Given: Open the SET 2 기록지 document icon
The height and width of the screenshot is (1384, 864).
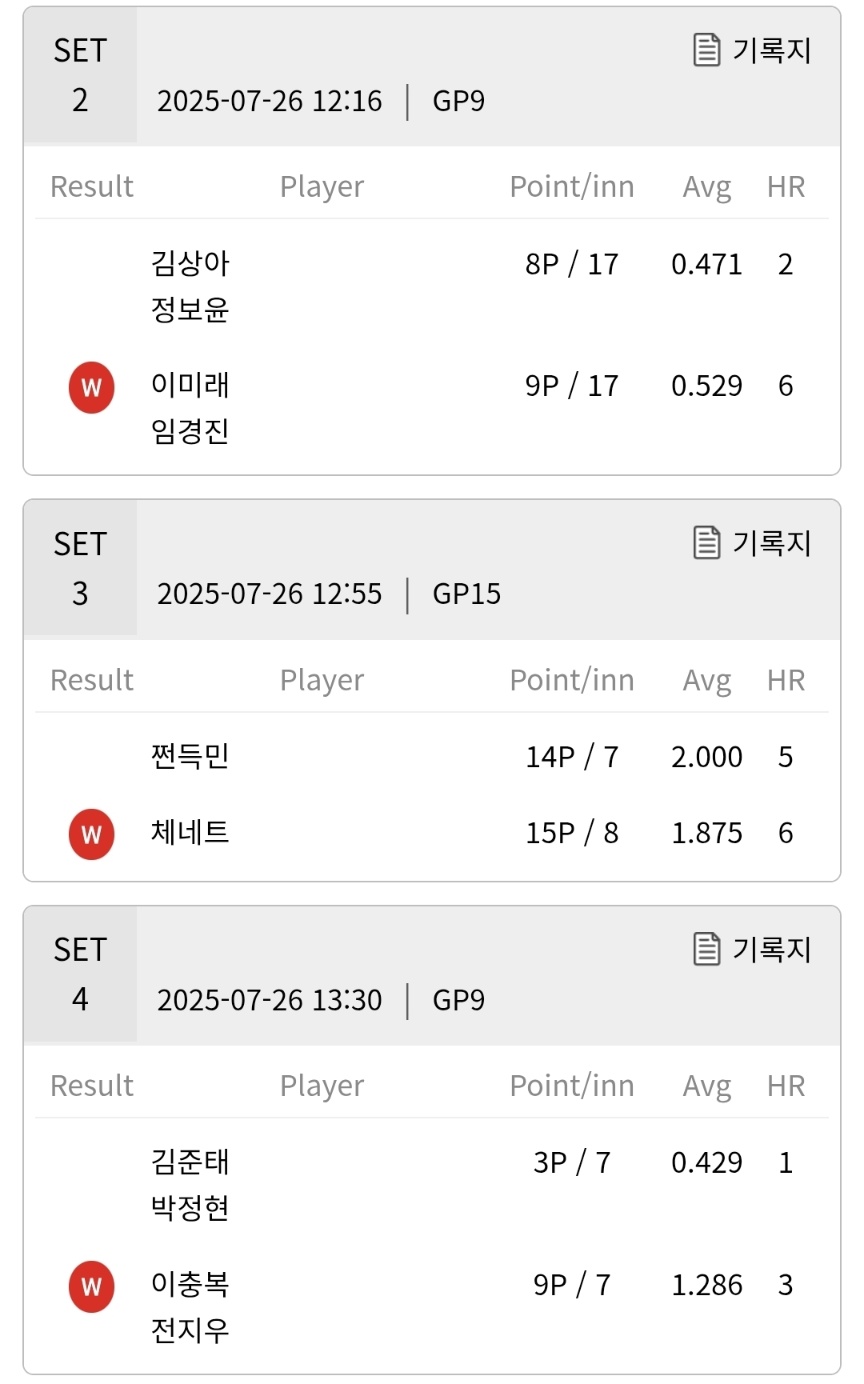Looking at the screenshot, I should click(706, 50).
